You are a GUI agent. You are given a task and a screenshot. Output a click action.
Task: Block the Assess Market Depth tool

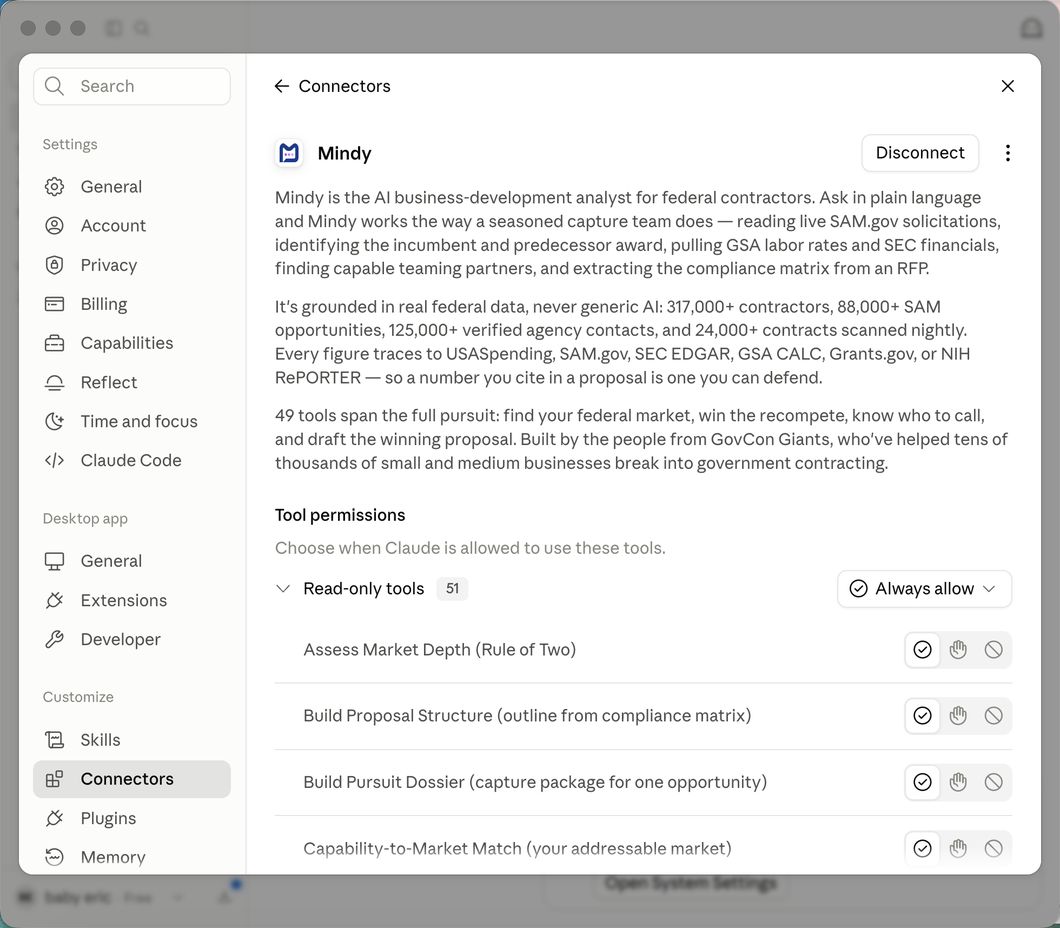(993, 650)
